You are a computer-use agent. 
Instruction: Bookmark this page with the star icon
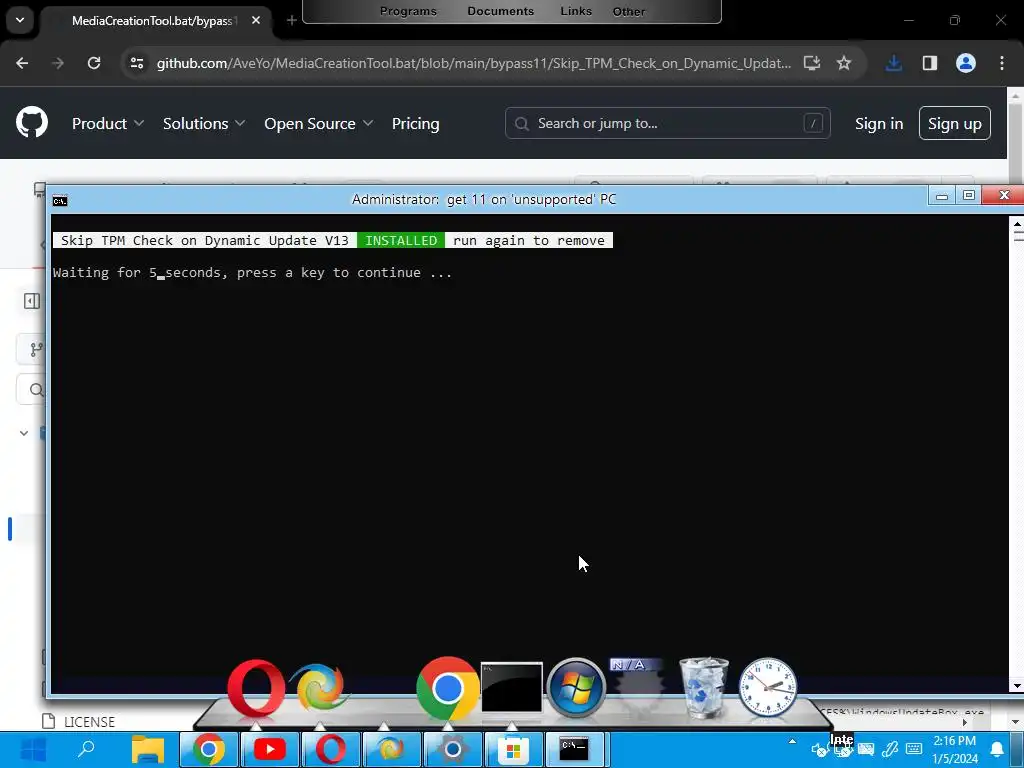click(x=844, y=63)
